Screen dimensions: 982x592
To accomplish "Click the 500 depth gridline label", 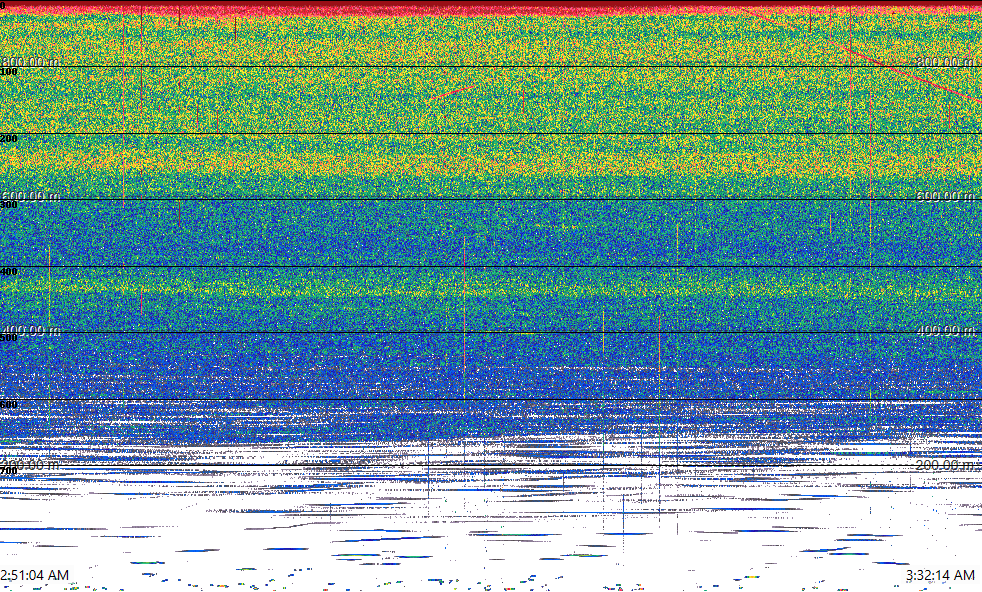I will 9,338.
